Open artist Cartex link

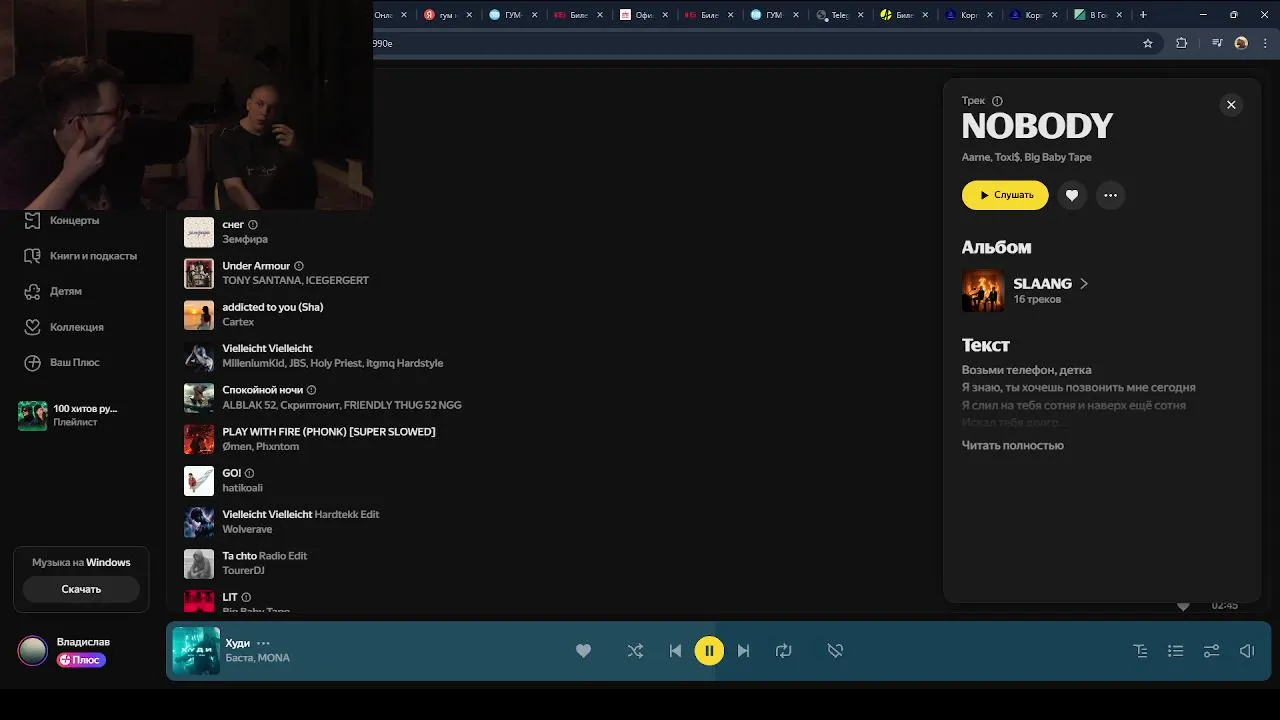coord(238,322)
